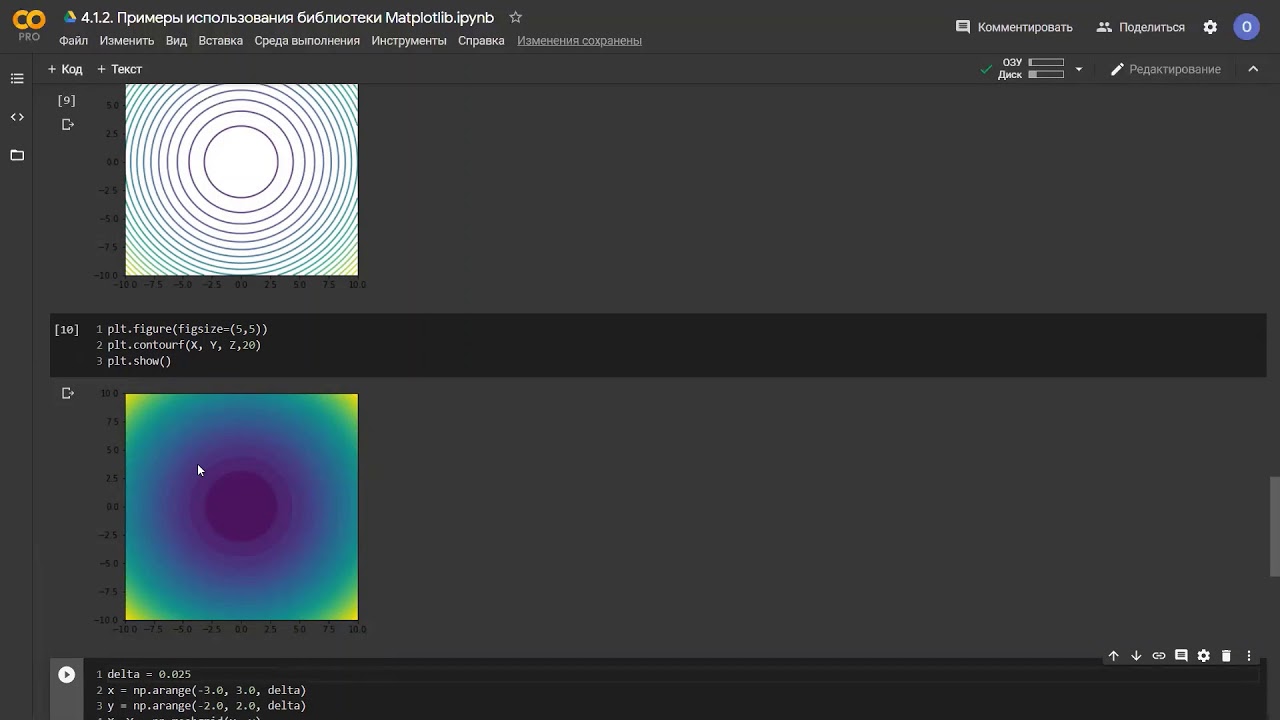Clear output icon of cell 10
This screenshot has height=720, width=1280.
[67, 393]
